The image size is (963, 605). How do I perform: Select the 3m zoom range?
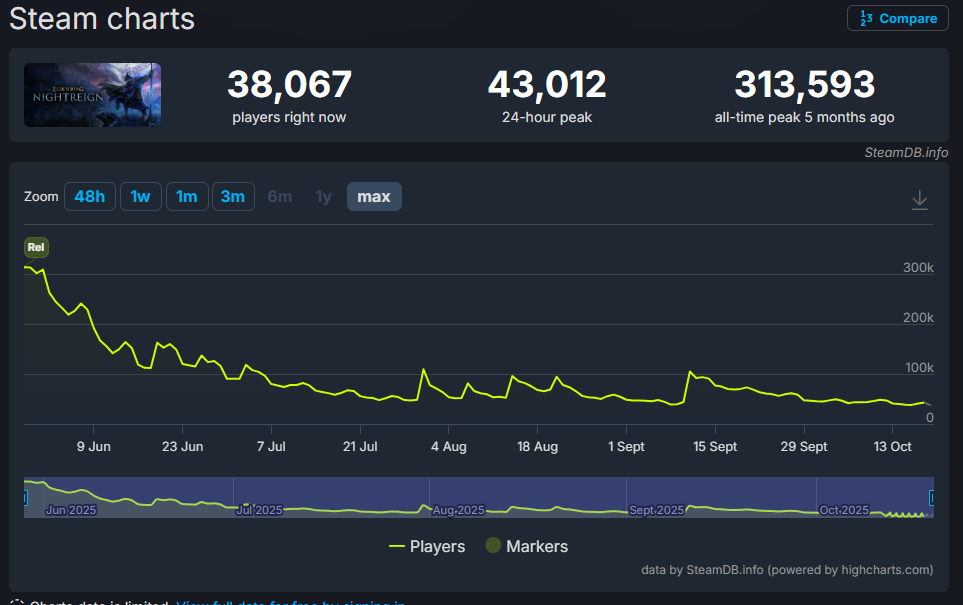233,197
